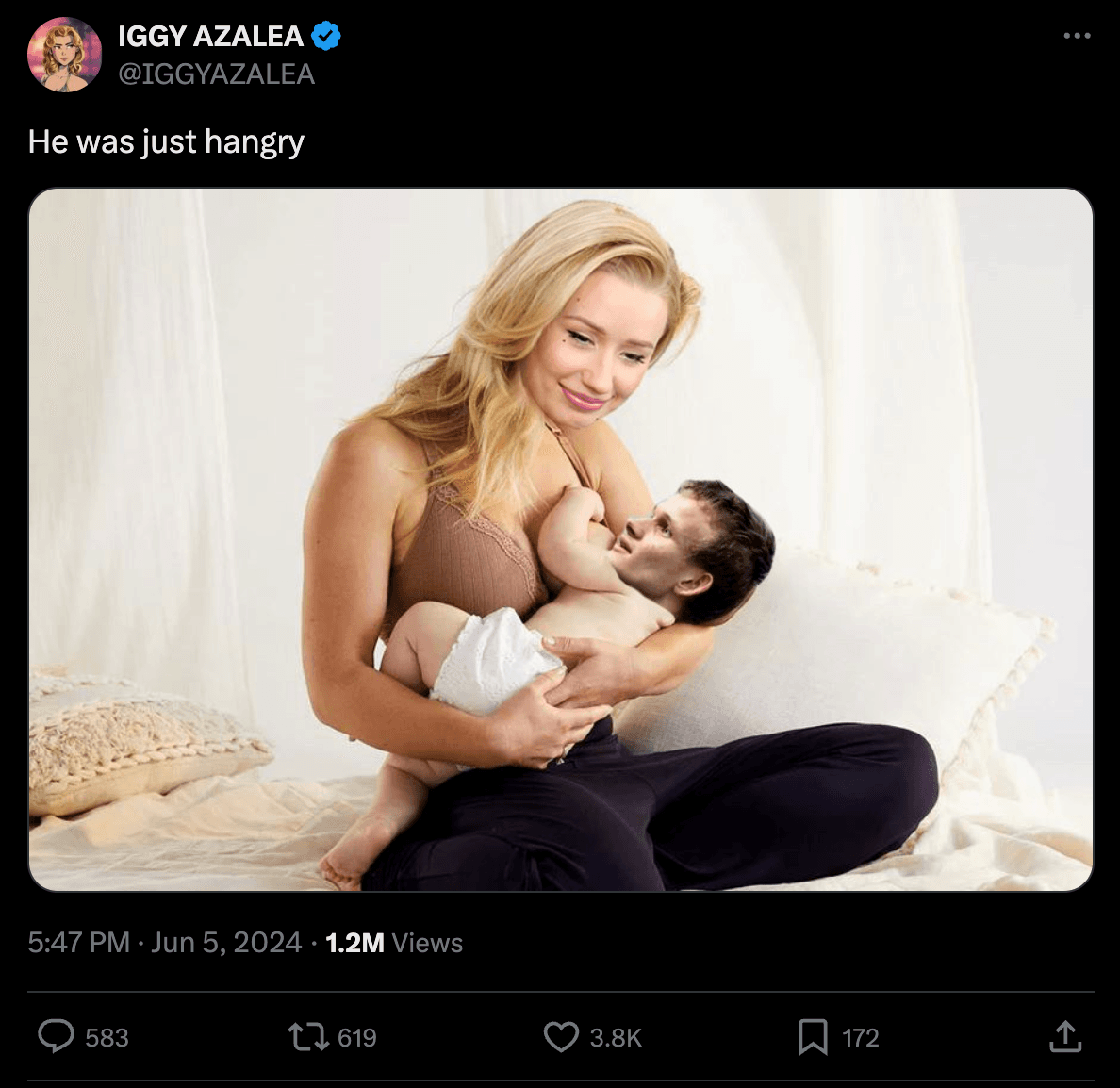Viewport: 1120px width, 1088px height.
Task: Open the more options three-dot menu
Action: (x=1077, y=36)
